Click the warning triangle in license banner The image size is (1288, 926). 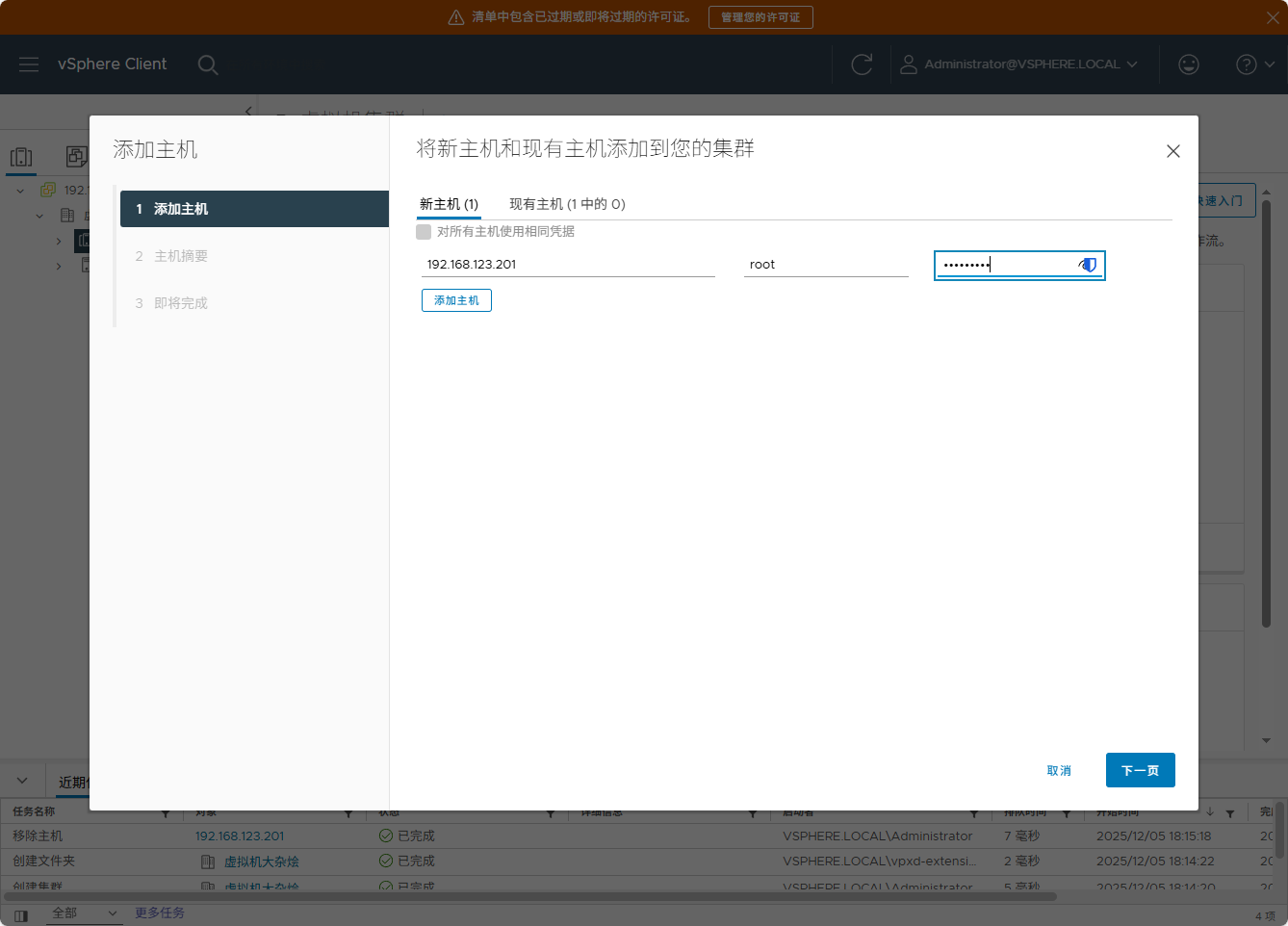click(456, 17)
